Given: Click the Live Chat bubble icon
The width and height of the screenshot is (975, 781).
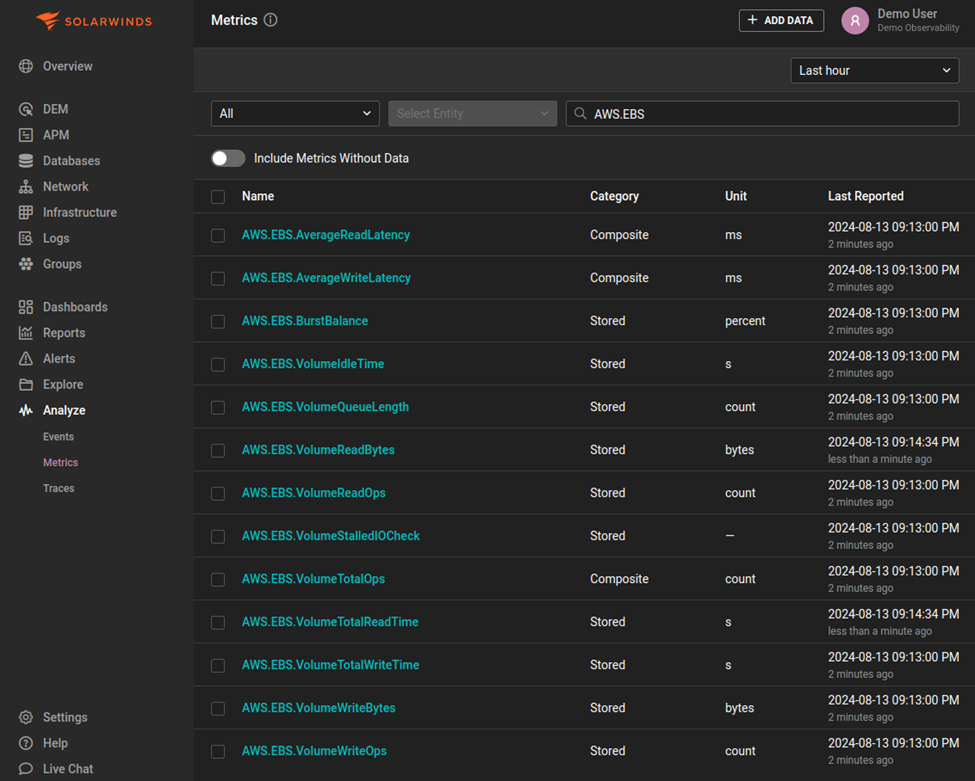Looking at the screenshot, I should (25, 769).
